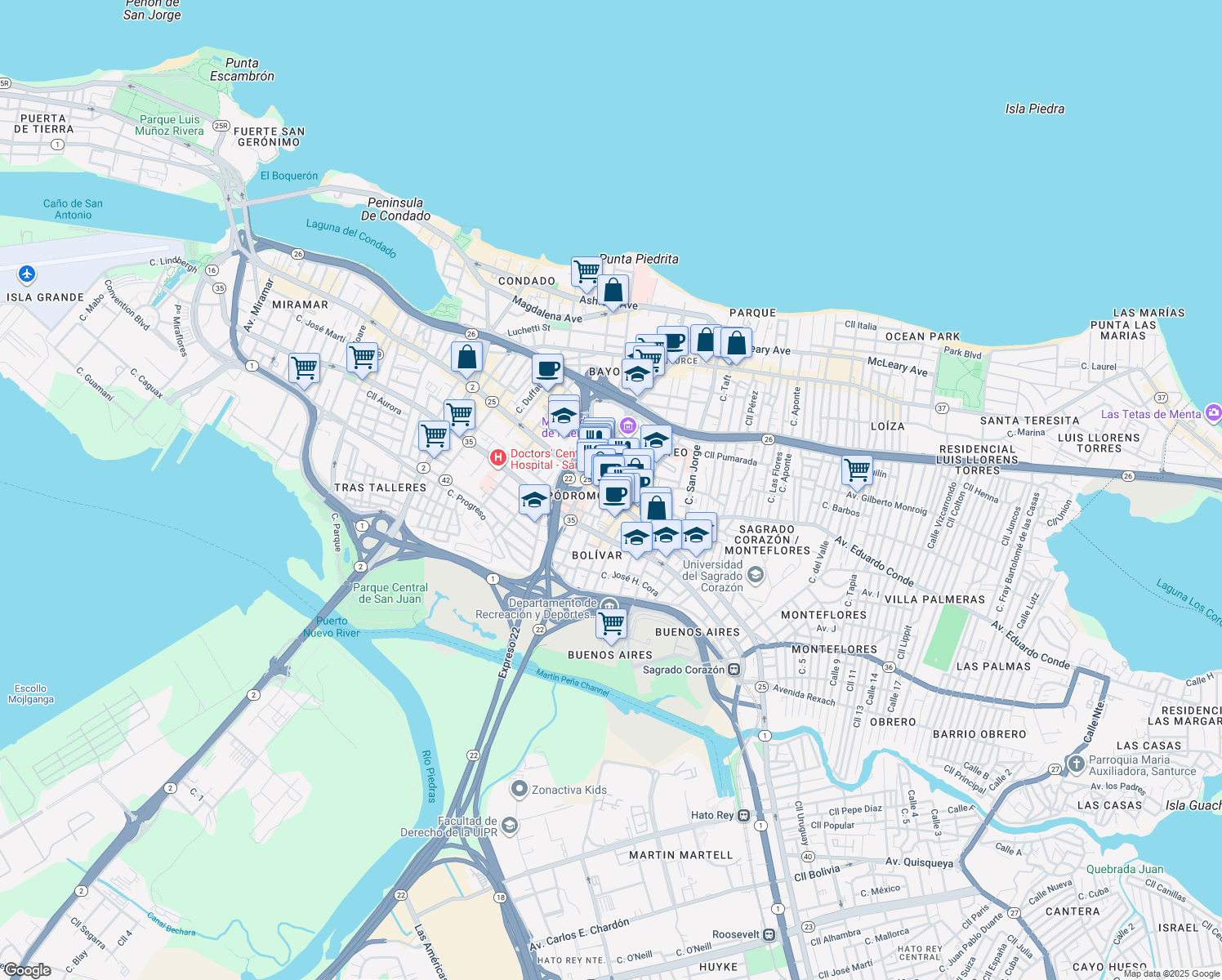Click the Zonactiva Kids marker

(519, 790)
